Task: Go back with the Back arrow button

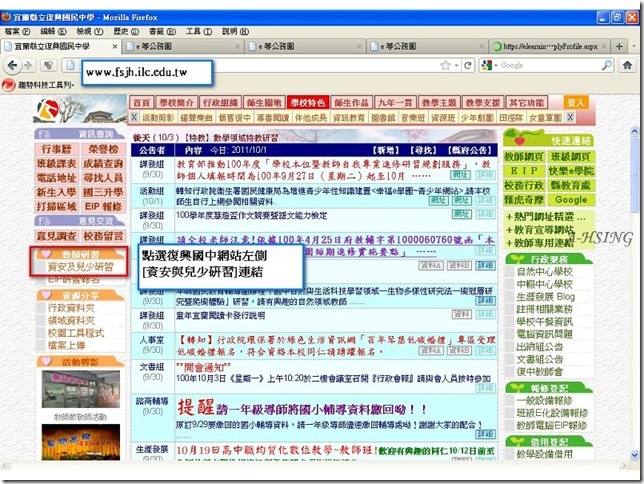Action: pos(12,65)
